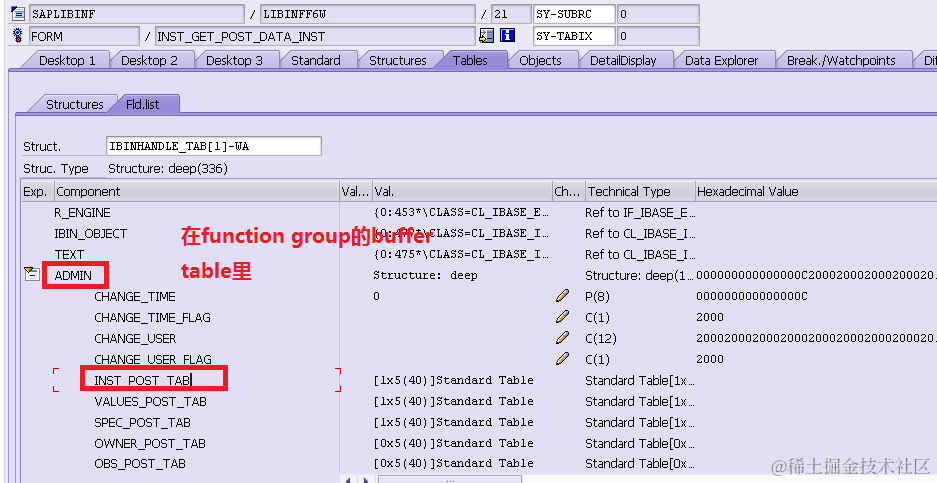Click the Exp. column header
Viewport: 937px width, 483px height.
tap(38, 191)
